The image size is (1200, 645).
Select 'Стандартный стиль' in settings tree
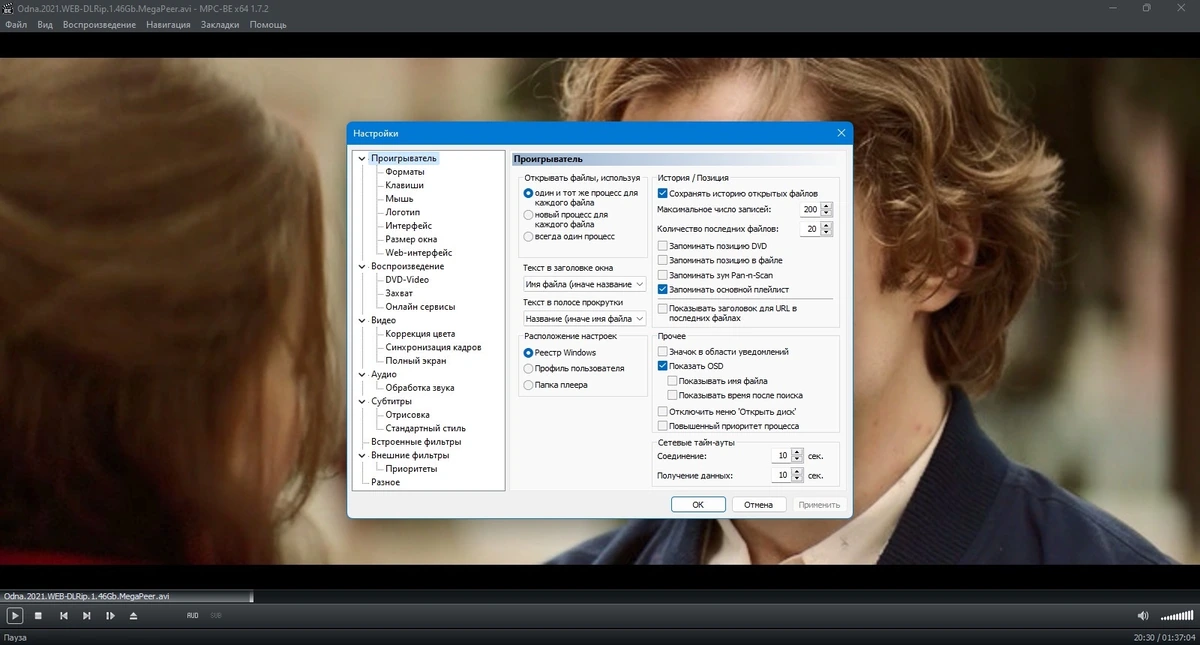[425, 428]
